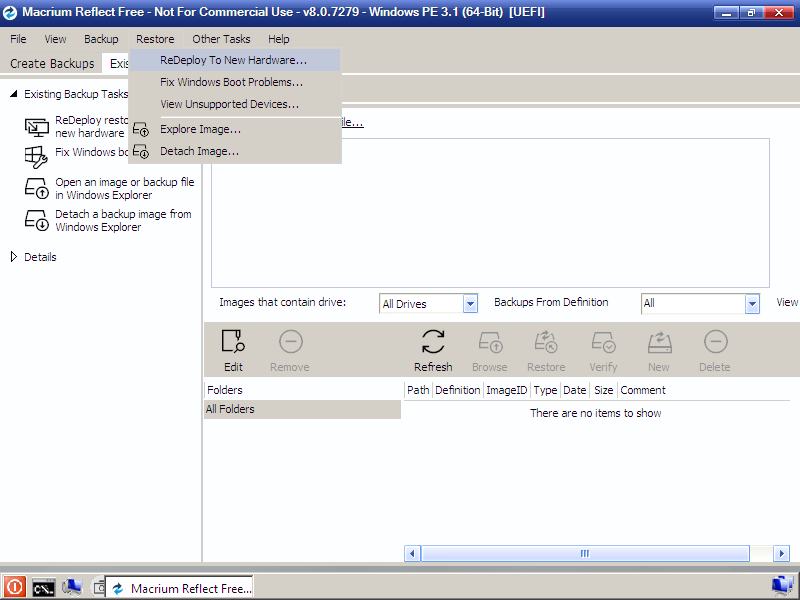Click the network computers taskbar icon

pyautogui.click(x=72, y=588)
